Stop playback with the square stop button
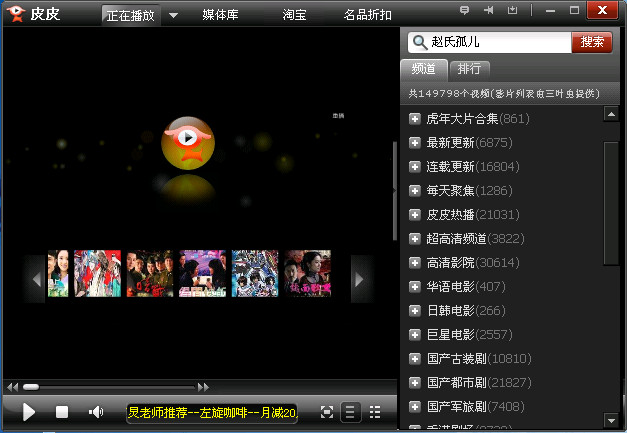 [x=62, y=411]
